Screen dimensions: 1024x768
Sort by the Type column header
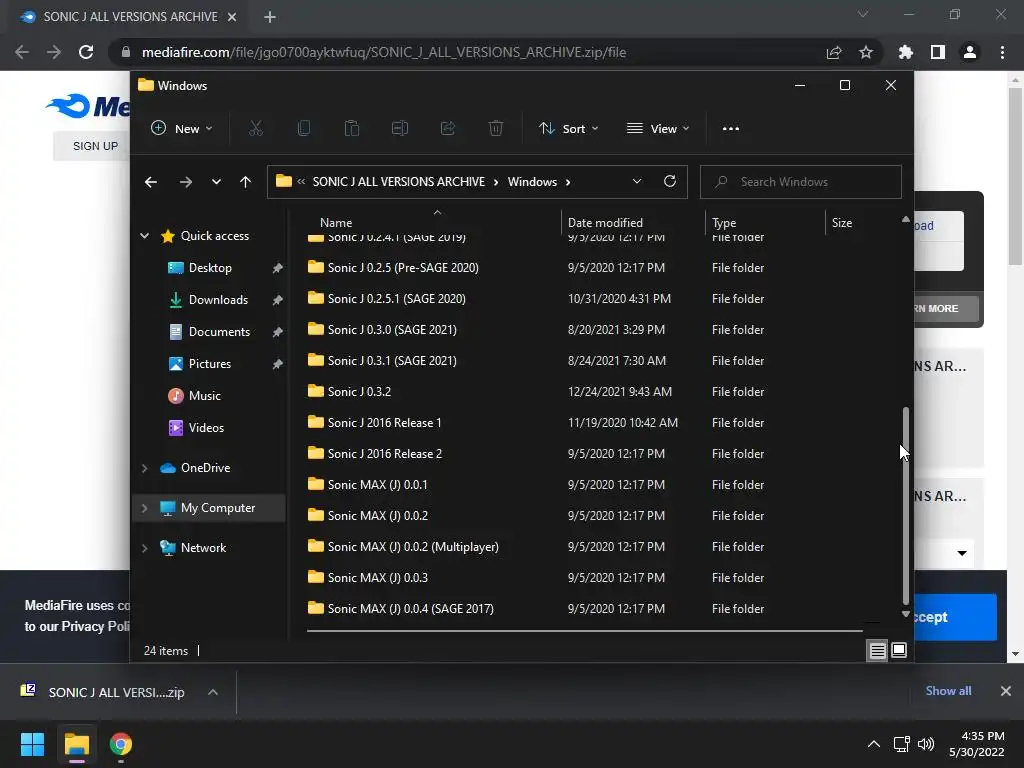(x=724, y=223)
